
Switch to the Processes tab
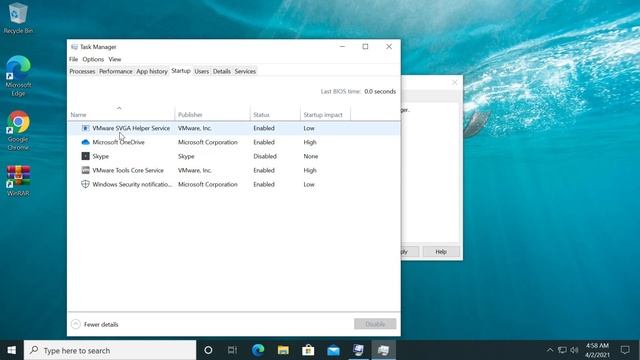[x=82, y=71]
